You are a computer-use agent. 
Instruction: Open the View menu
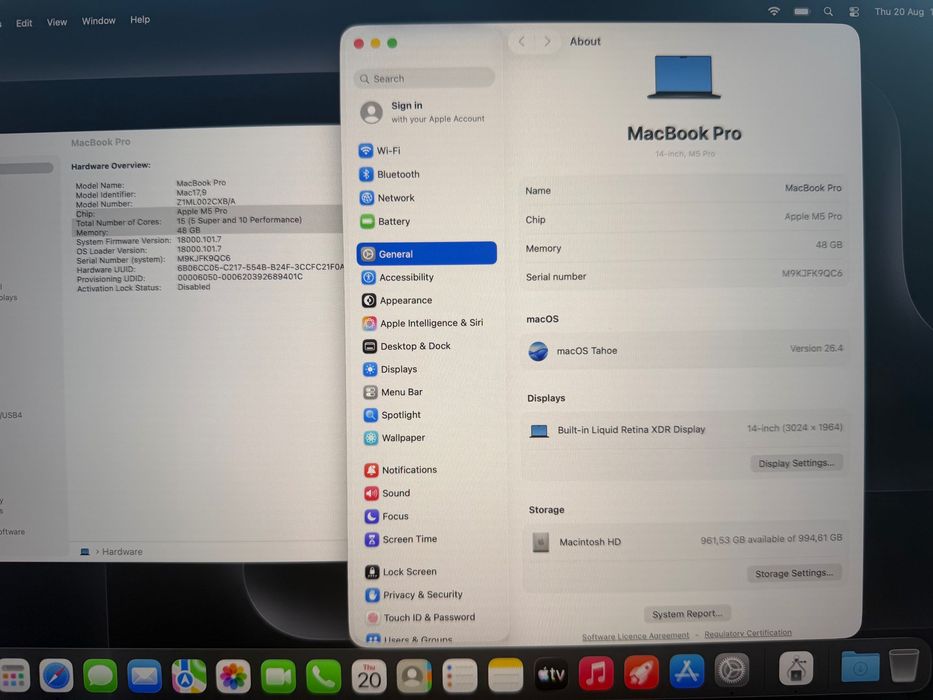tap(57, 22)
